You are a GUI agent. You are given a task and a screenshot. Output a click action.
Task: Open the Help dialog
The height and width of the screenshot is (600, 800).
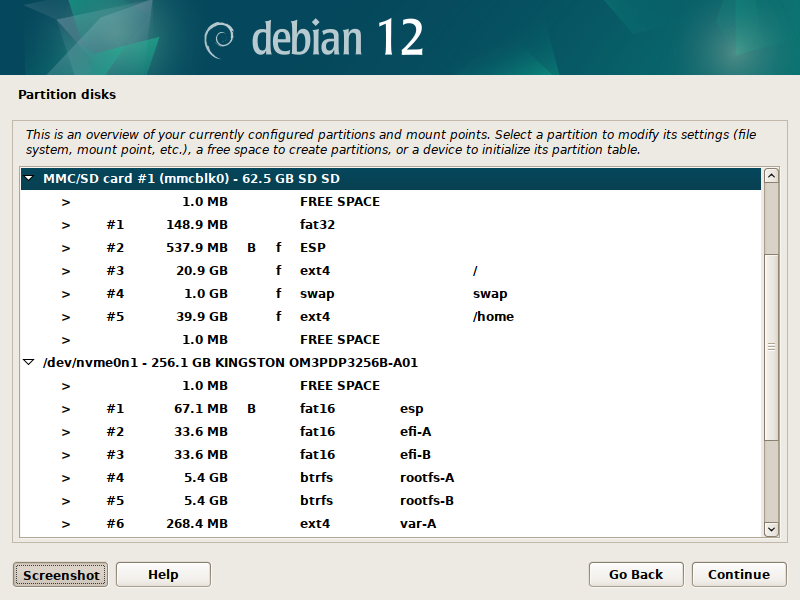(x=163, y=574)
